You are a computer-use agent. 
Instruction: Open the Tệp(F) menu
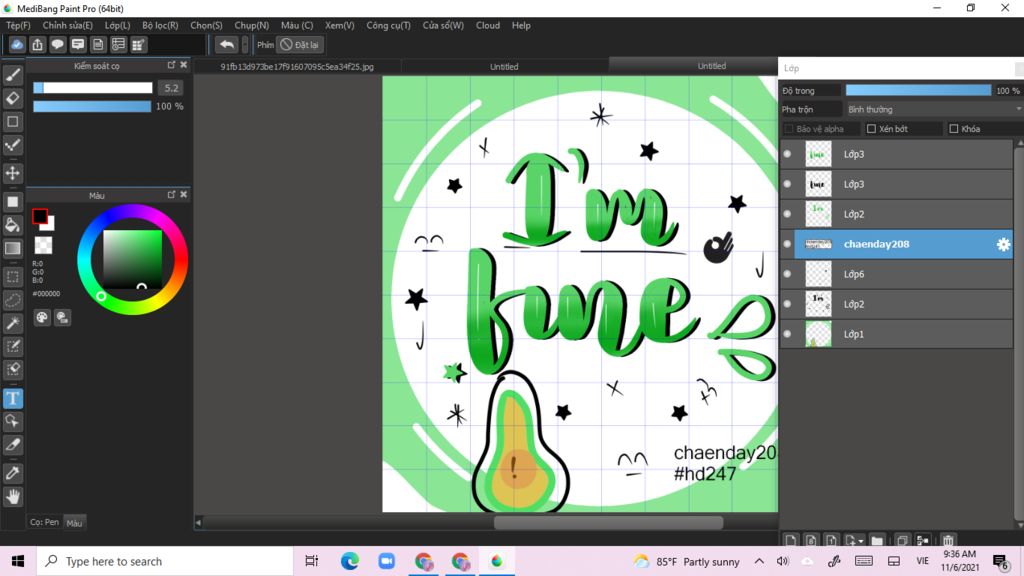(18, 25)
